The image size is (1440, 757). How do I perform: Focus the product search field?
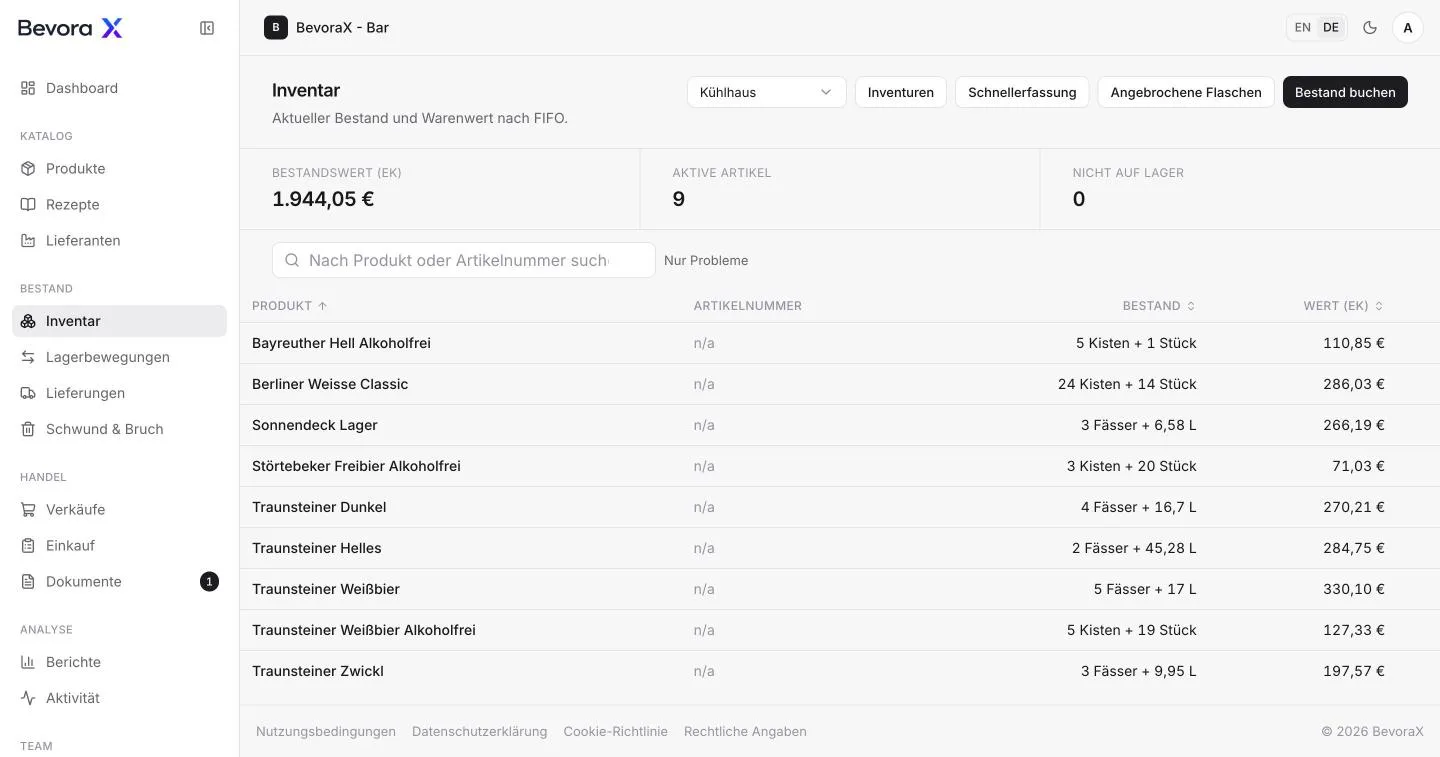[464, 260]
